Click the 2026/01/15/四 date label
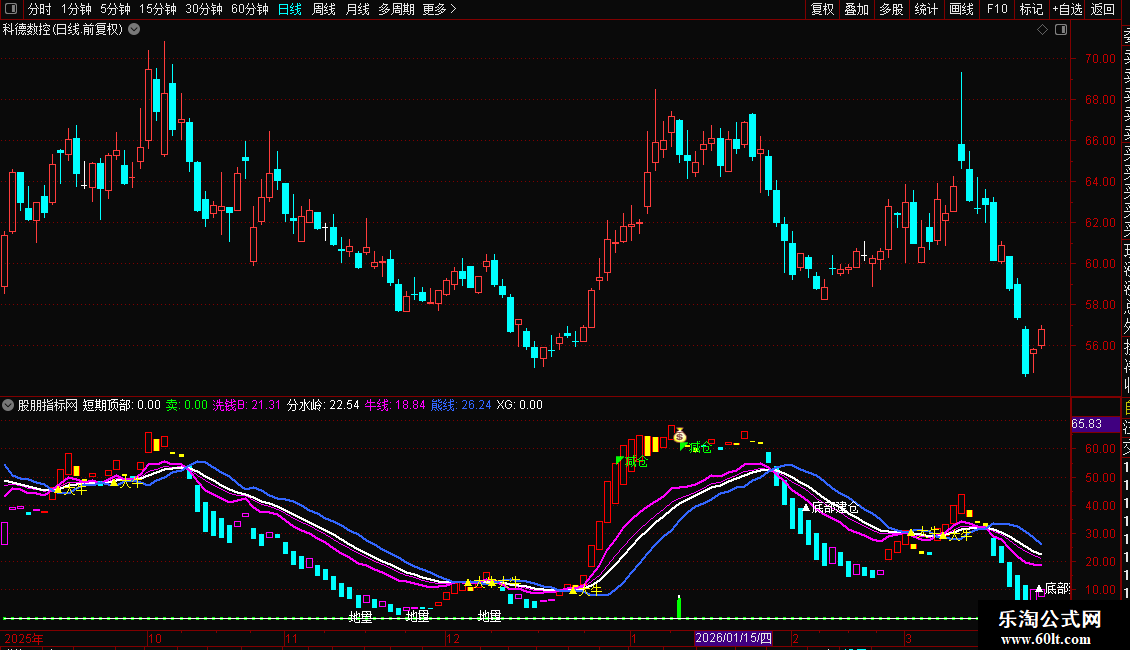This screenshot has width=1130, height=650. [x=733, y=638]
